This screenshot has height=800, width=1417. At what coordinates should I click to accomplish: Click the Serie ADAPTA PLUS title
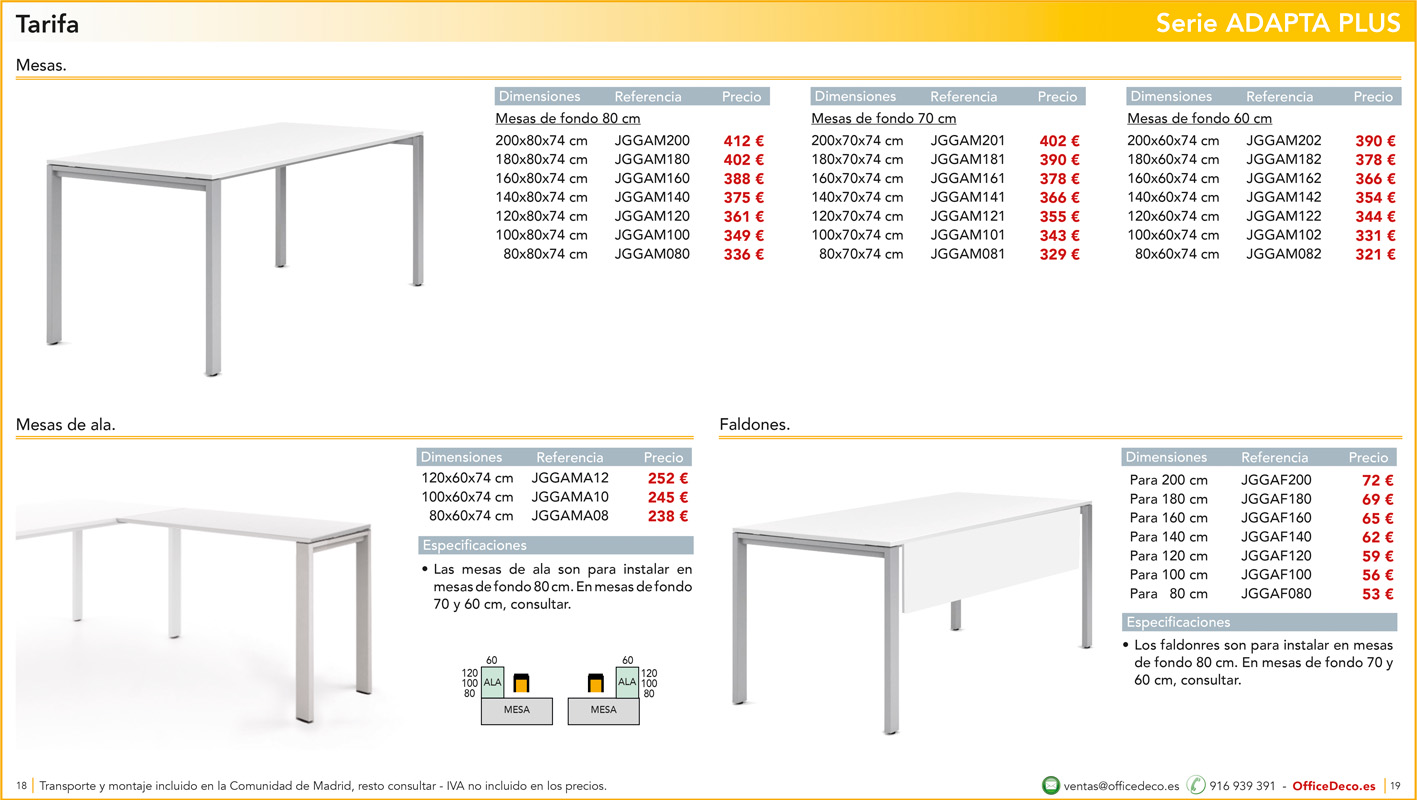[x=1278, y=23]
